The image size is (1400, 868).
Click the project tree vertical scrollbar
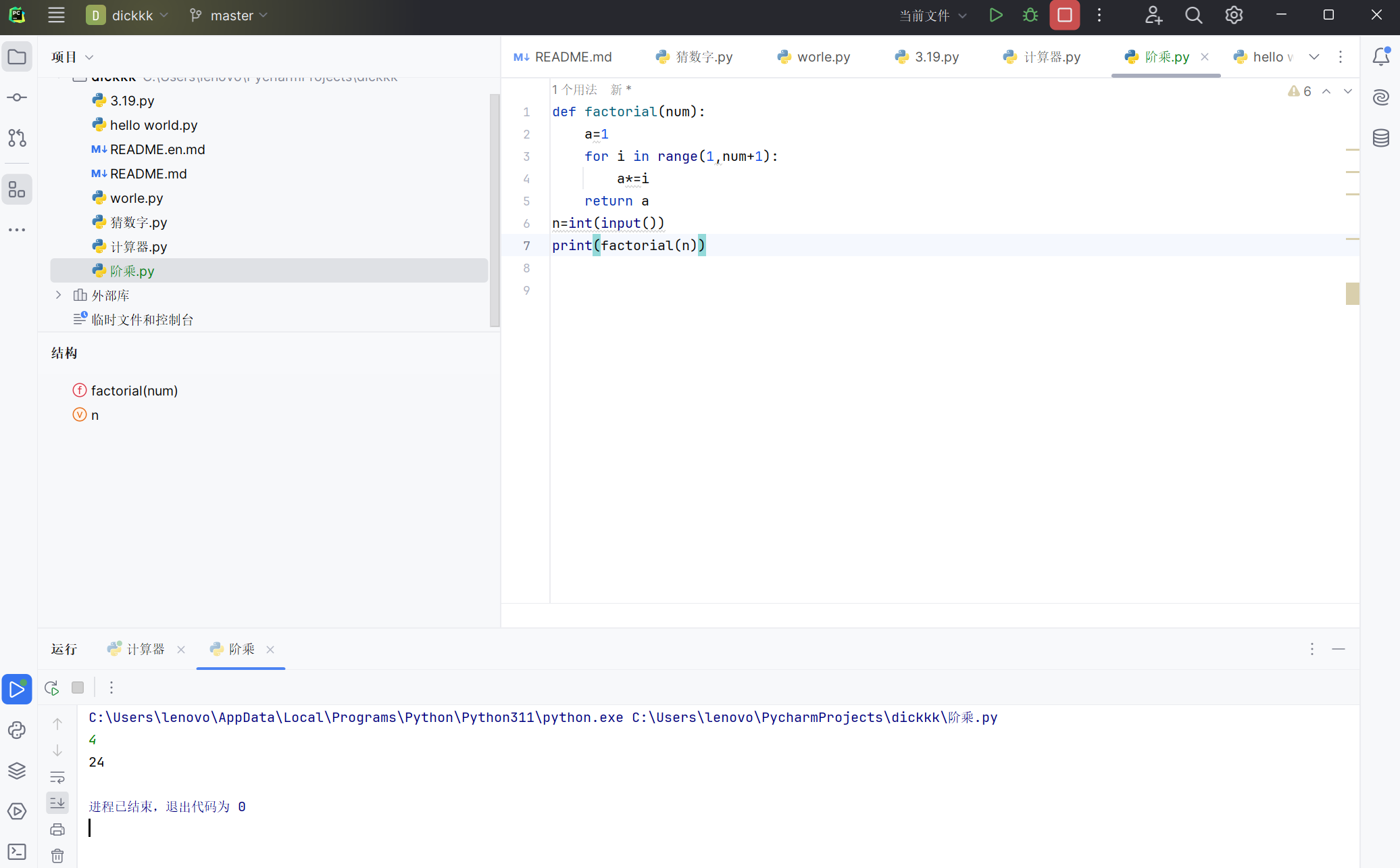click(x=495, y=210)
